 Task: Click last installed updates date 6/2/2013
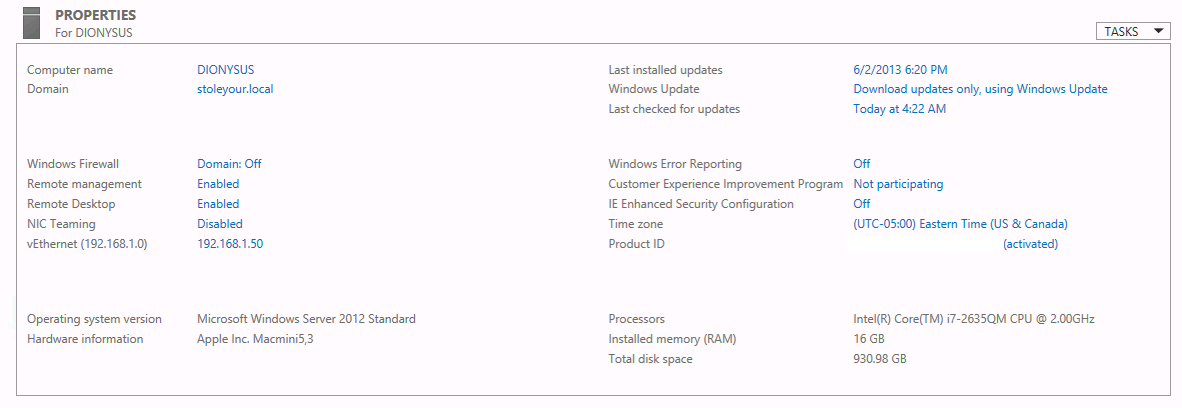(900, 70)
